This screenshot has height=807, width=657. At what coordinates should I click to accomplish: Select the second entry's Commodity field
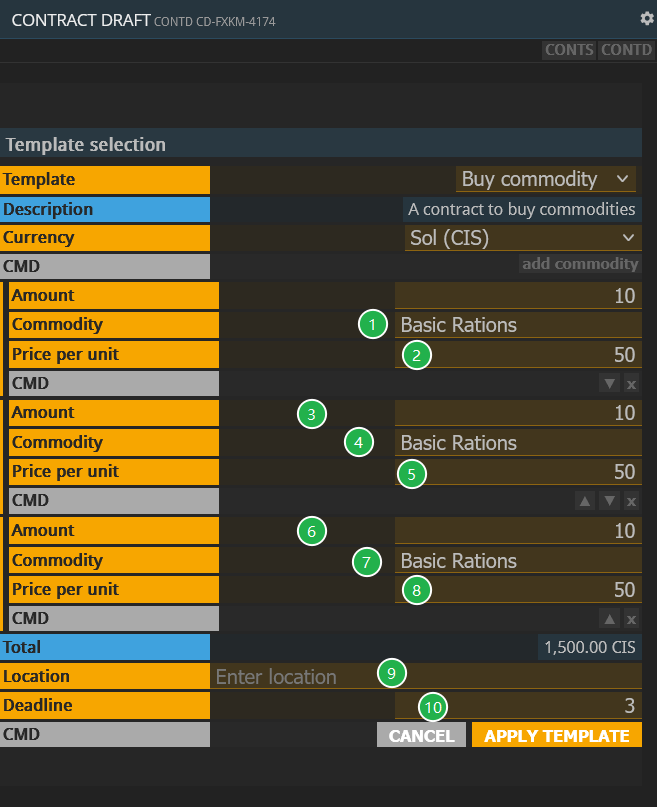(x=517, y=443)
